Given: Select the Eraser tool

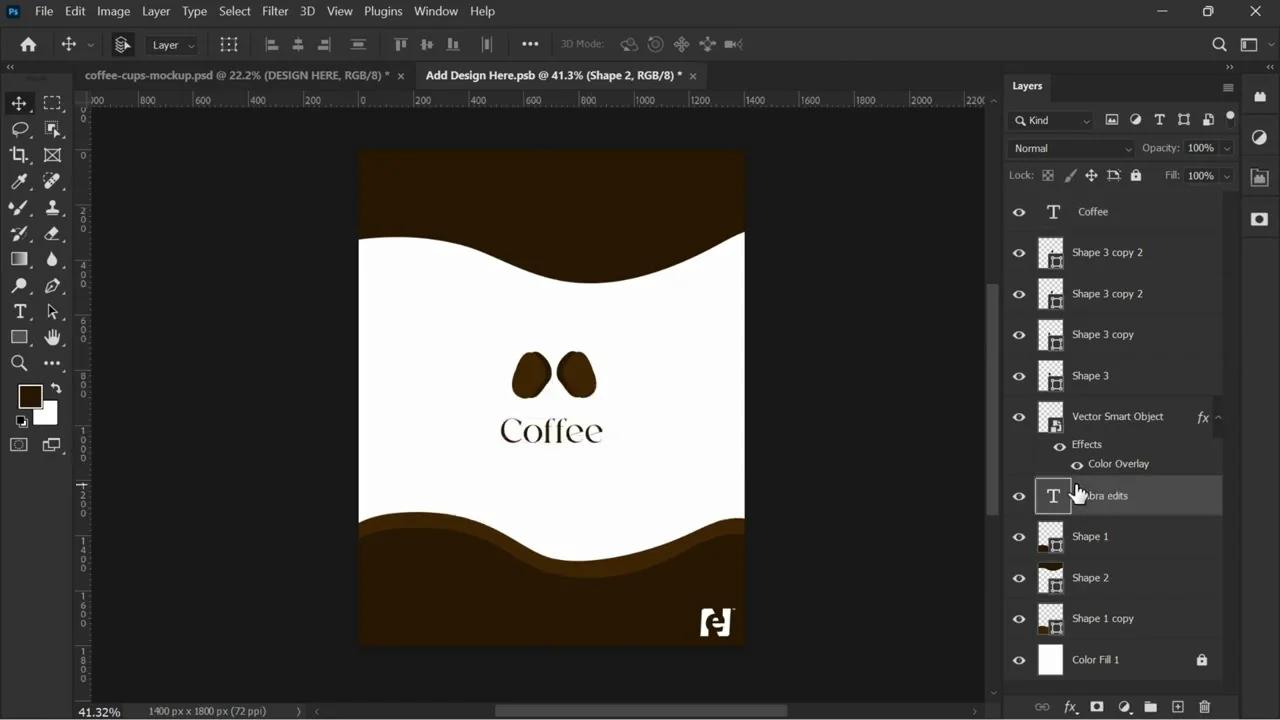Looking at the screenshot, I should pyautogui.click(x=52, y=233).
